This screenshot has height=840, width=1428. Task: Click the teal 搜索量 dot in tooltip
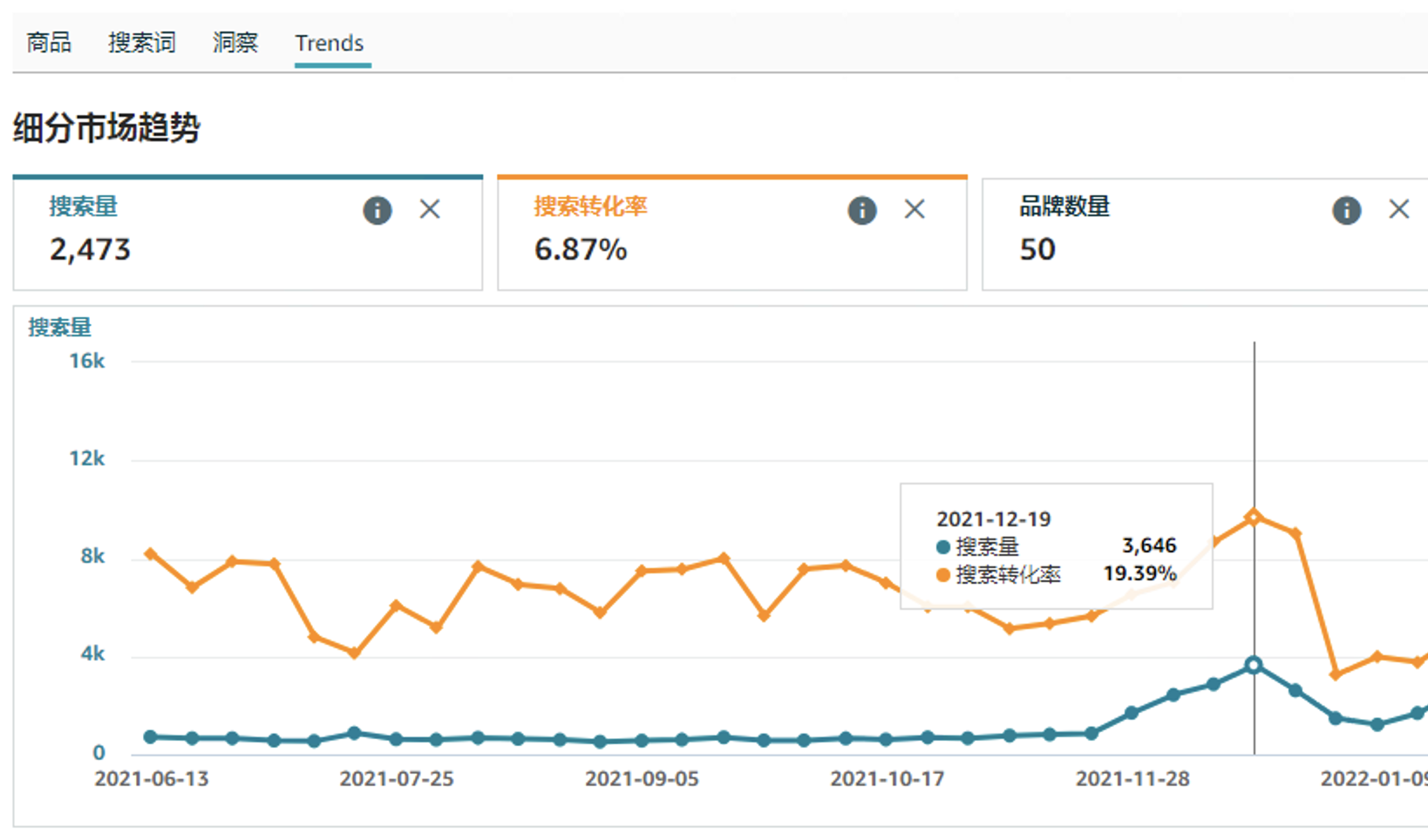(942, 547)
